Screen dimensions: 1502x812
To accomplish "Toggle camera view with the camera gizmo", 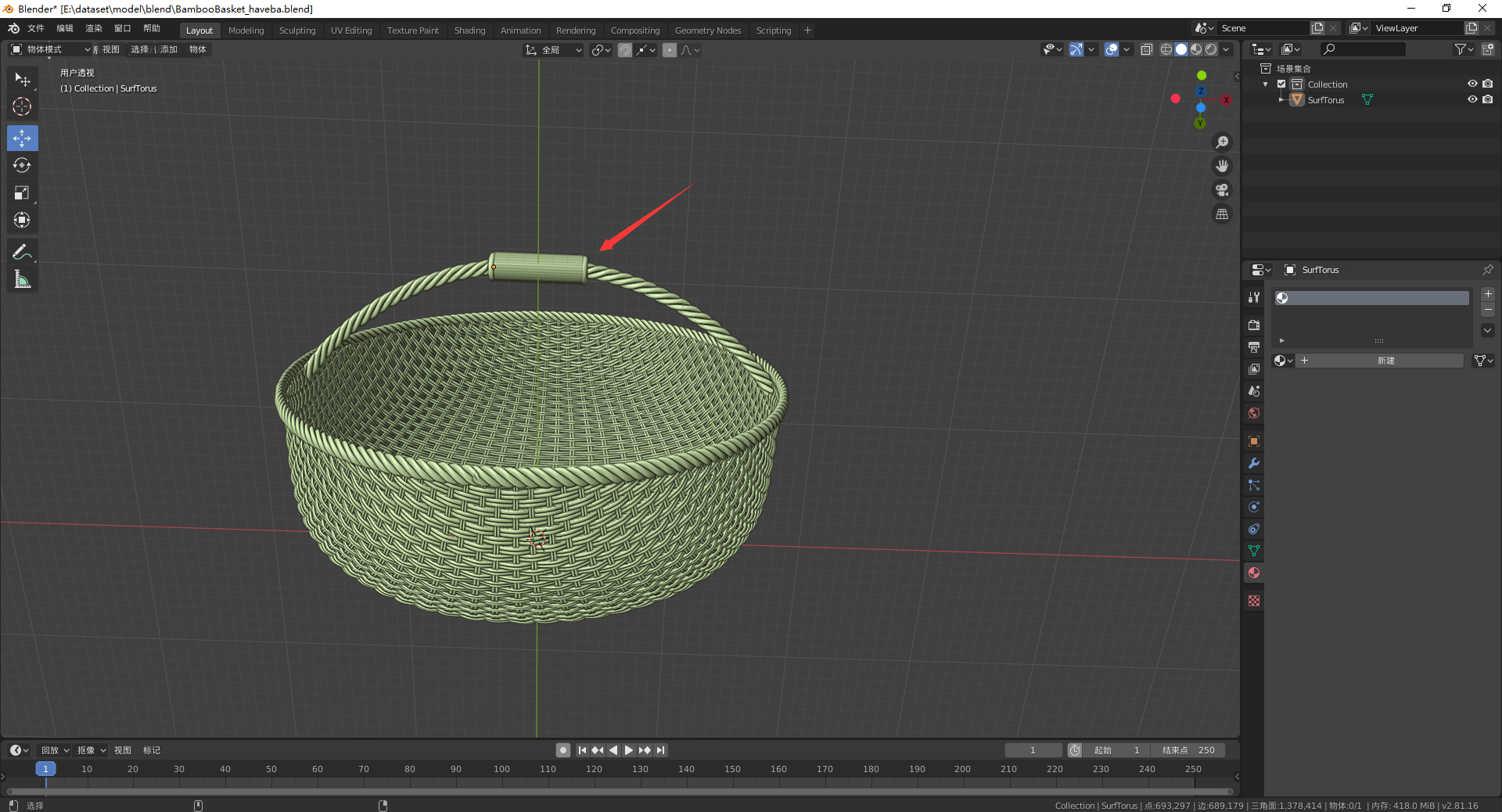I will tap(1222, 189).
